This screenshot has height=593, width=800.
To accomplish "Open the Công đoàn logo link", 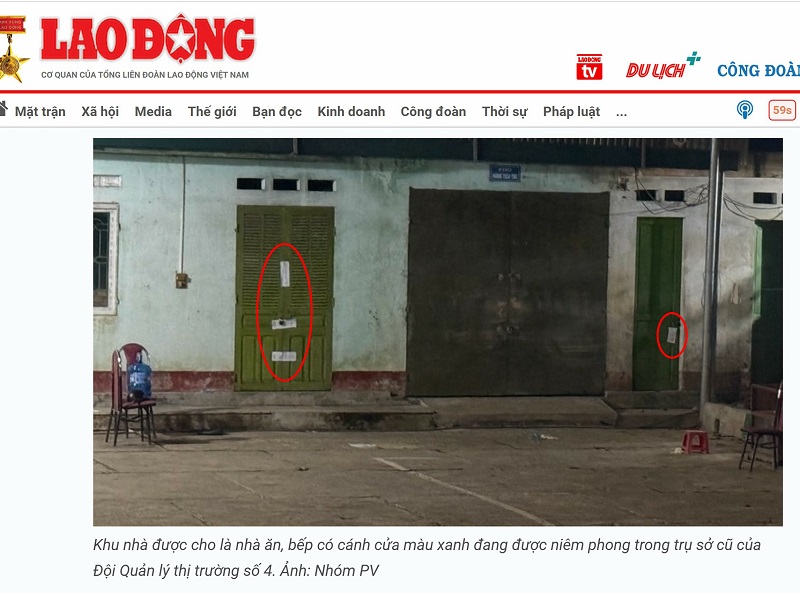I will pyautogui.click(x=758, y=70).
